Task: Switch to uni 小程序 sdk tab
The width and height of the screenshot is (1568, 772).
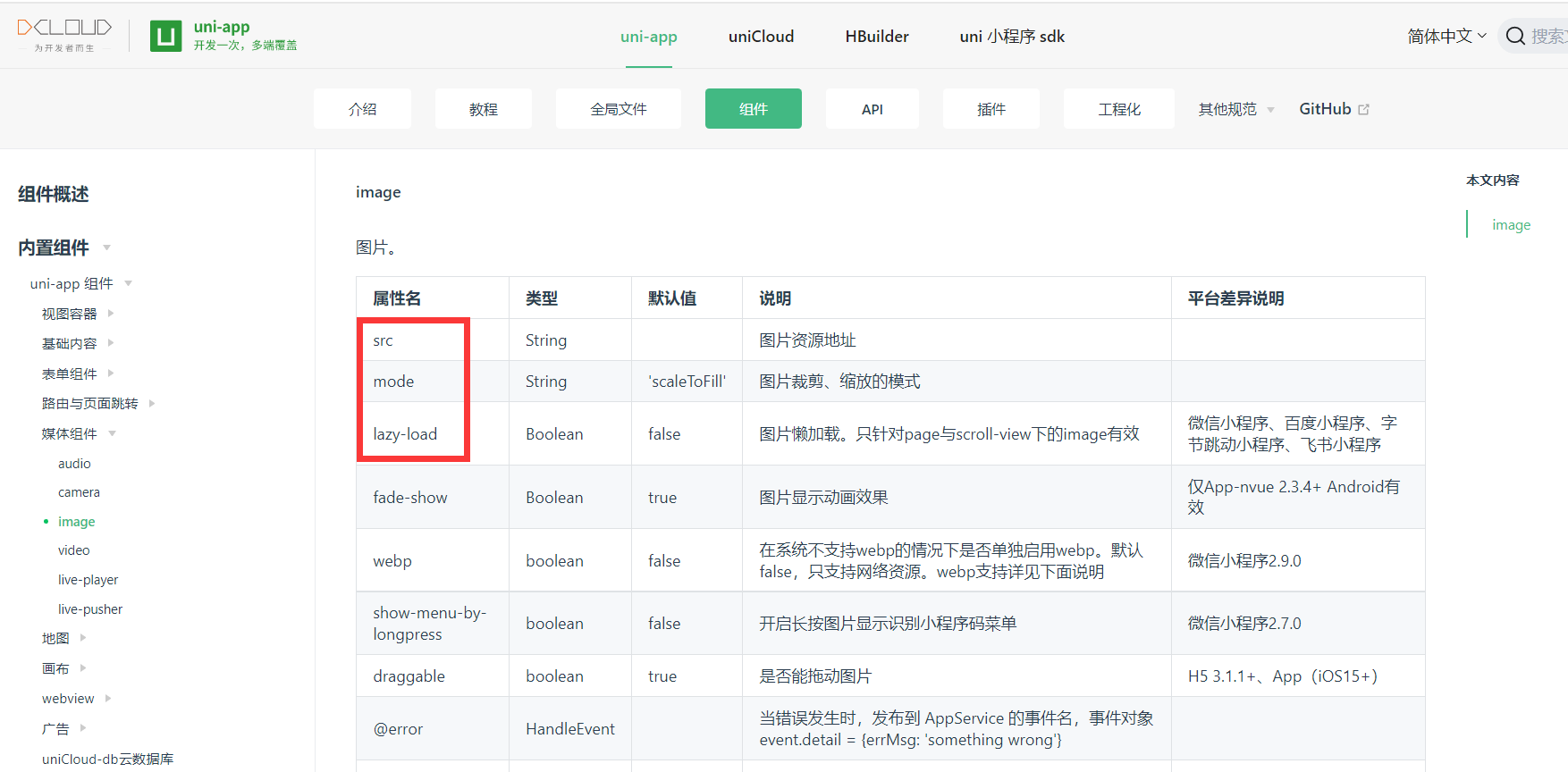Action: [x=1012, y=37]
